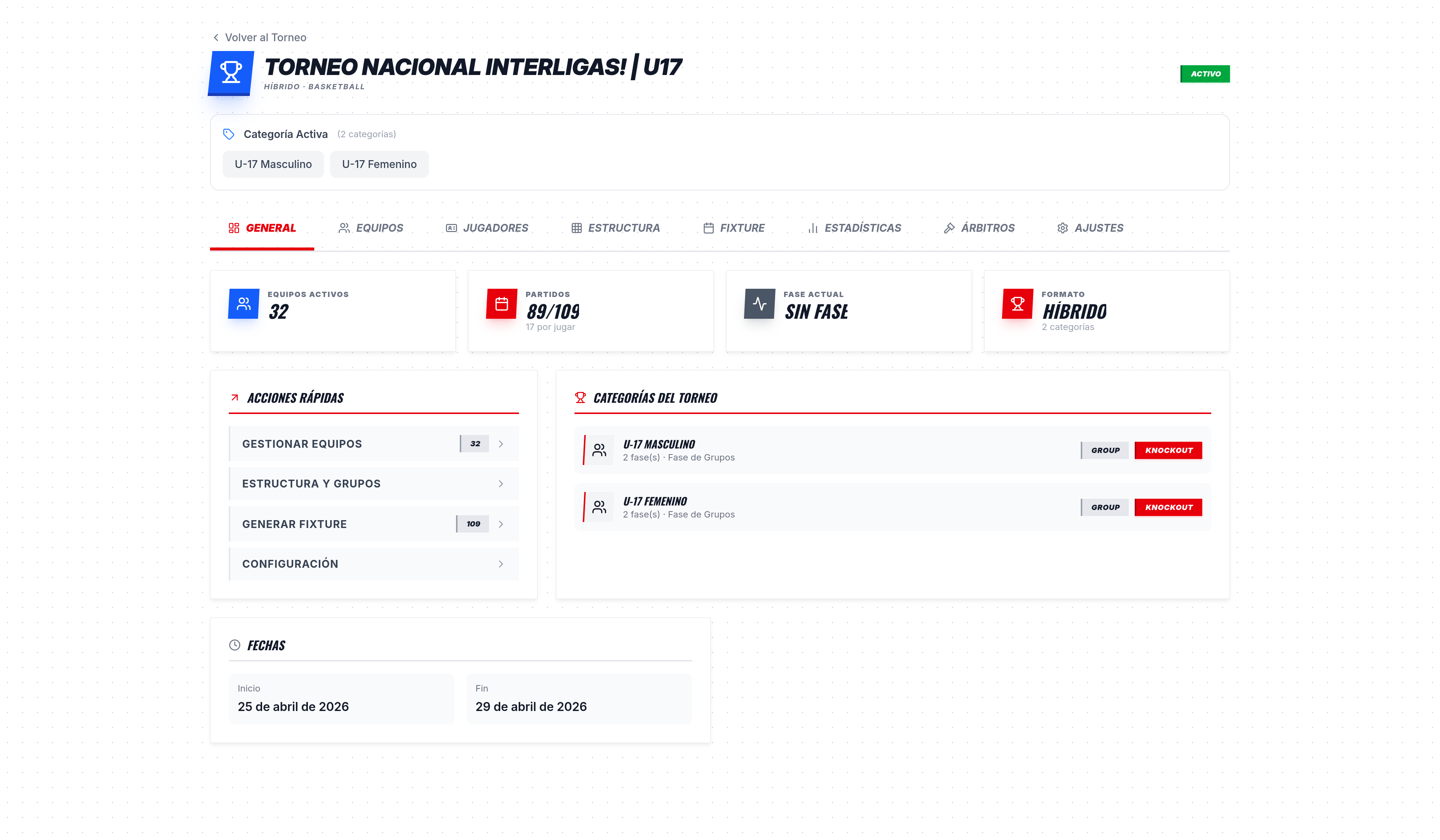The image size is (1440, 840).
Task: Click the gavel icon on Árbitros tab
Action: click(949, 228)
